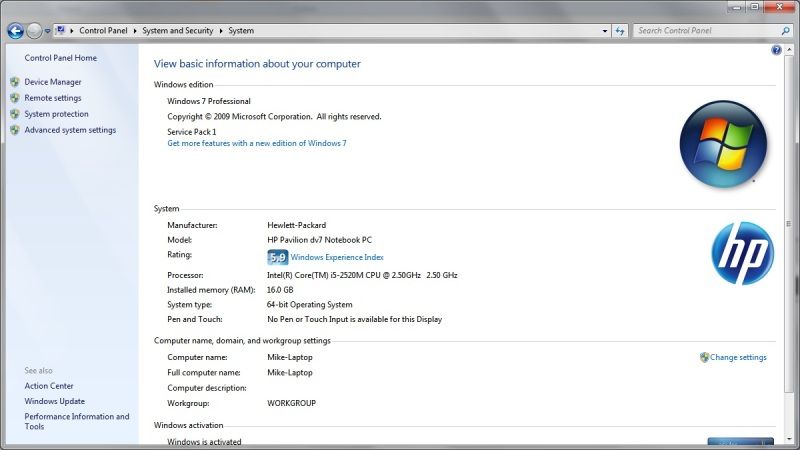This screenshot has height=450, width=800.
Task: Click the Forward navigation arrow button
Action: (34, 31)
